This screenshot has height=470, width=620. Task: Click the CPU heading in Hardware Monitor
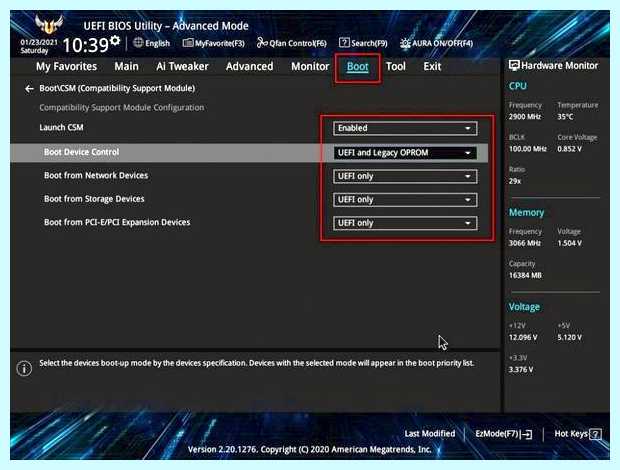(518, 86)
